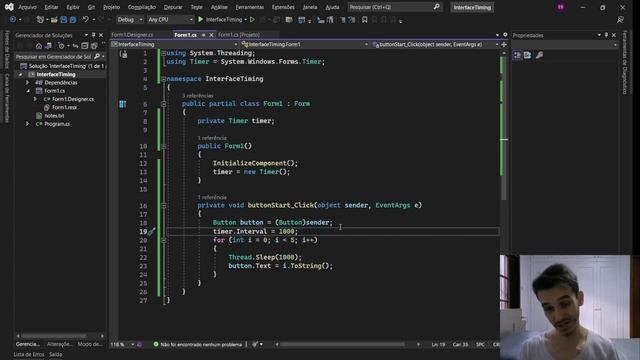The height and width of the screenshot is (360, 640).
Task: Expand the Dependências node
Action: [x=28, y=82]
